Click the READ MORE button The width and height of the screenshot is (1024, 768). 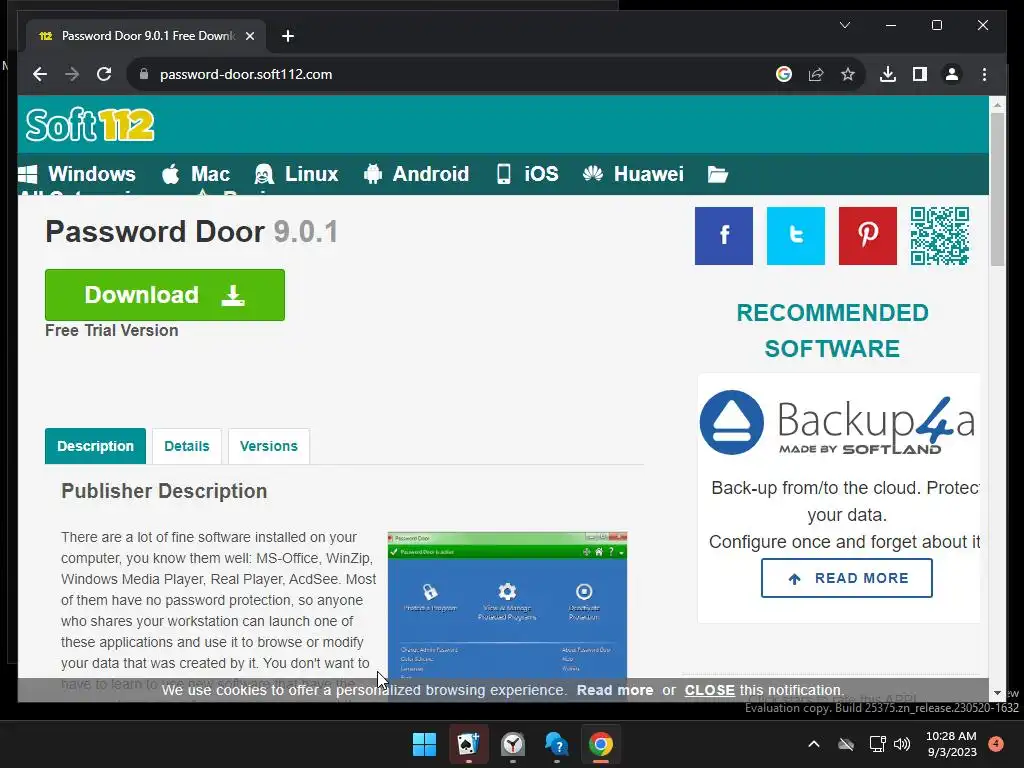846,578
